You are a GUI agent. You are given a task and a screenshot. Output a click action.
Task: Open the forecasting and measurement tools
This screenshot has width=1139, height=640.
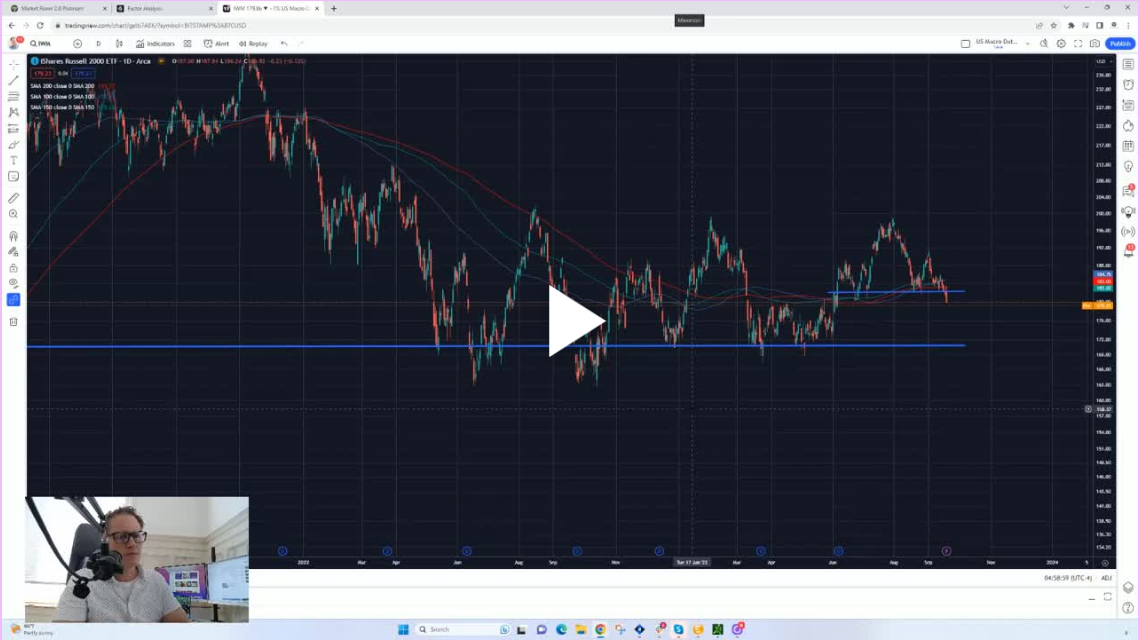(13, 129)
